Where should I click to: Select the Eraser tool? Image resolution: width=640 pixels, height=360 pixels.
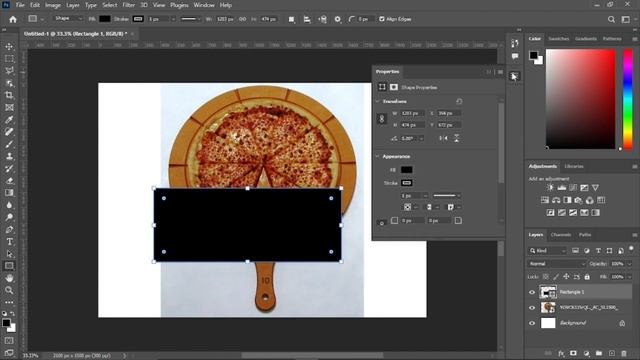pos(9,180)
